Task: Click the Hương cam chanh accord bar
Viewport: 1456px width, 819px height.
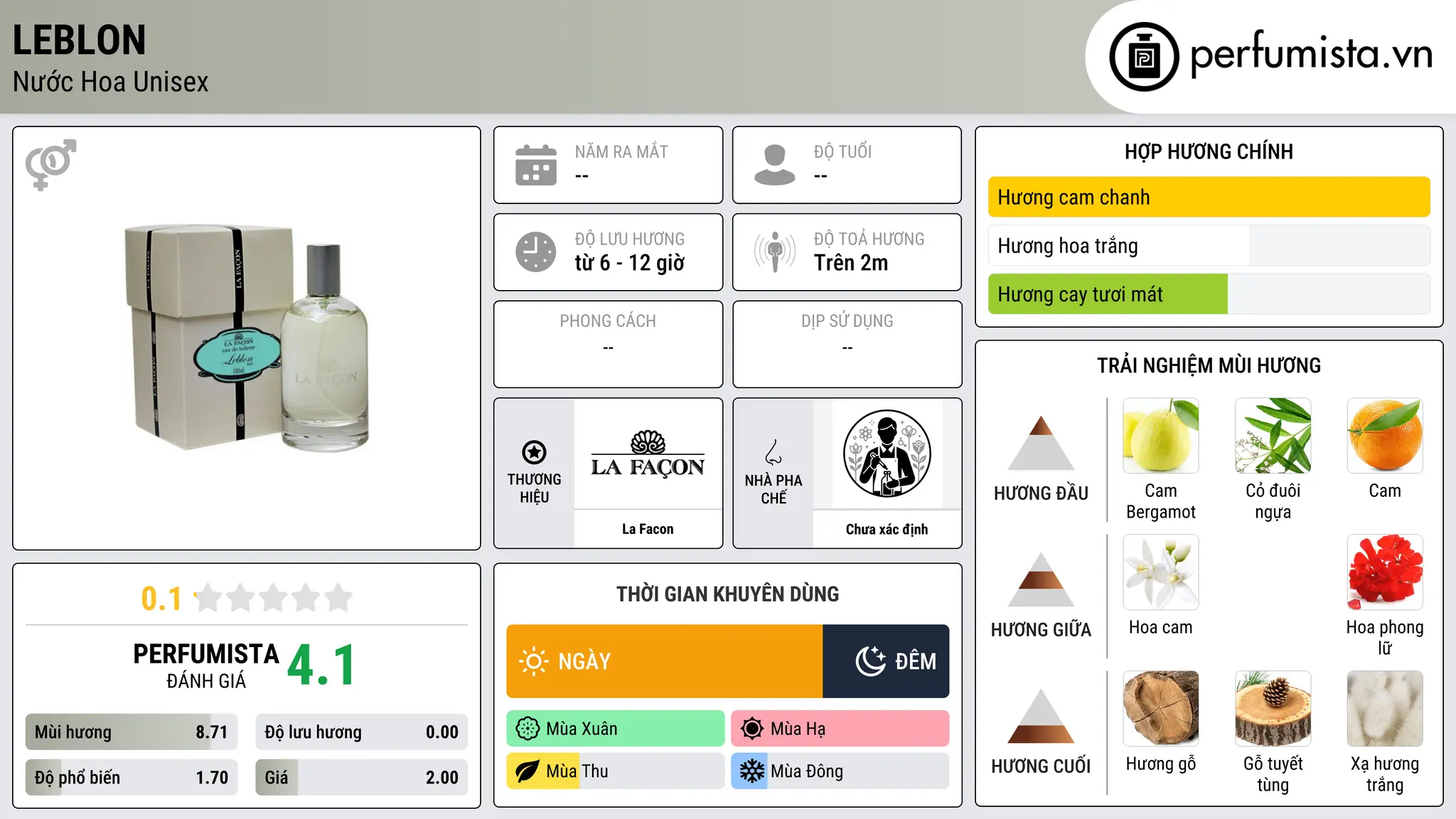Action: click(x=1209, y=197)
